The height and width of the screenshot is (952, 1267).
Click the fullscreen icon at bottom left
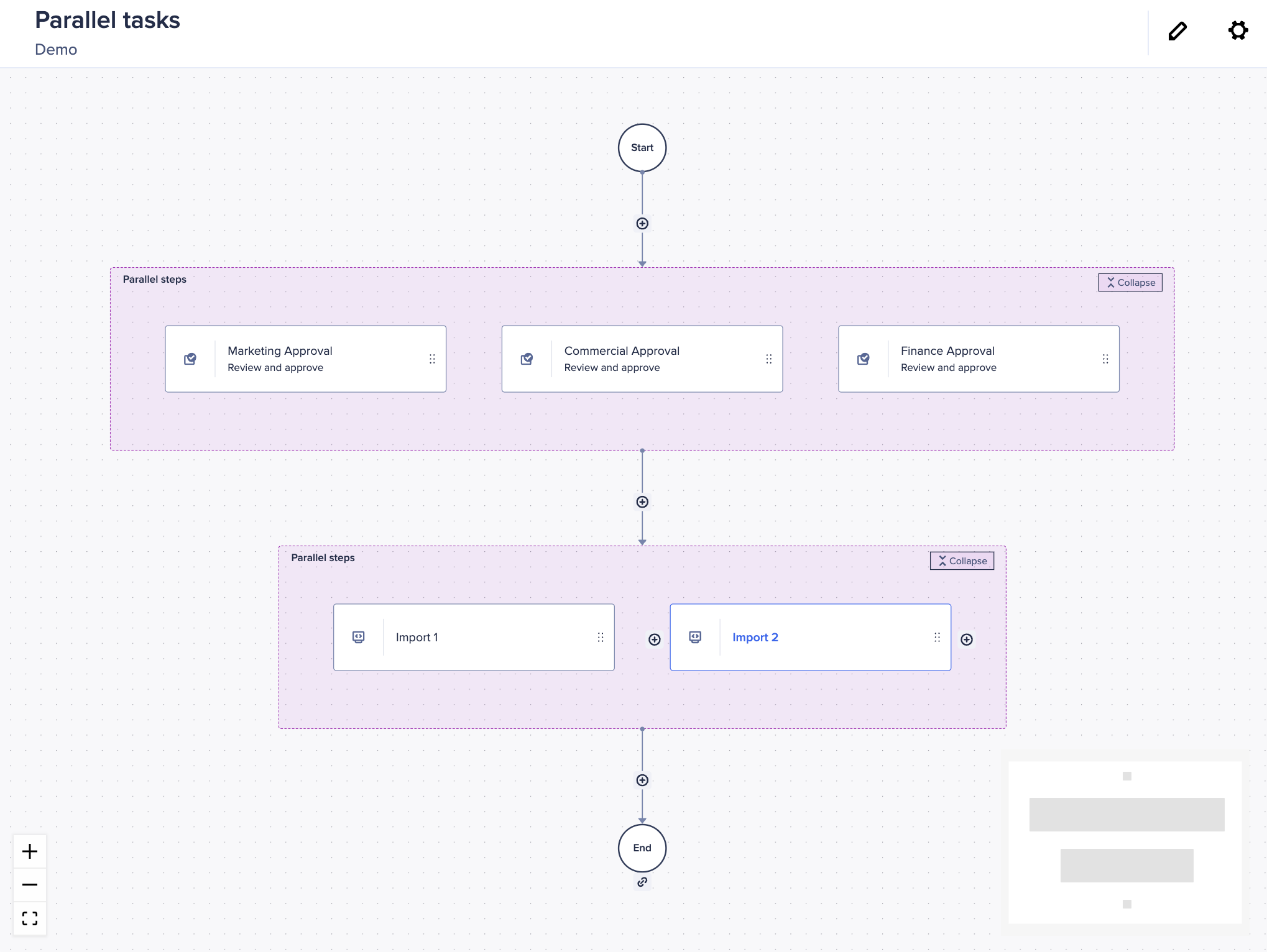coord(29,918)
